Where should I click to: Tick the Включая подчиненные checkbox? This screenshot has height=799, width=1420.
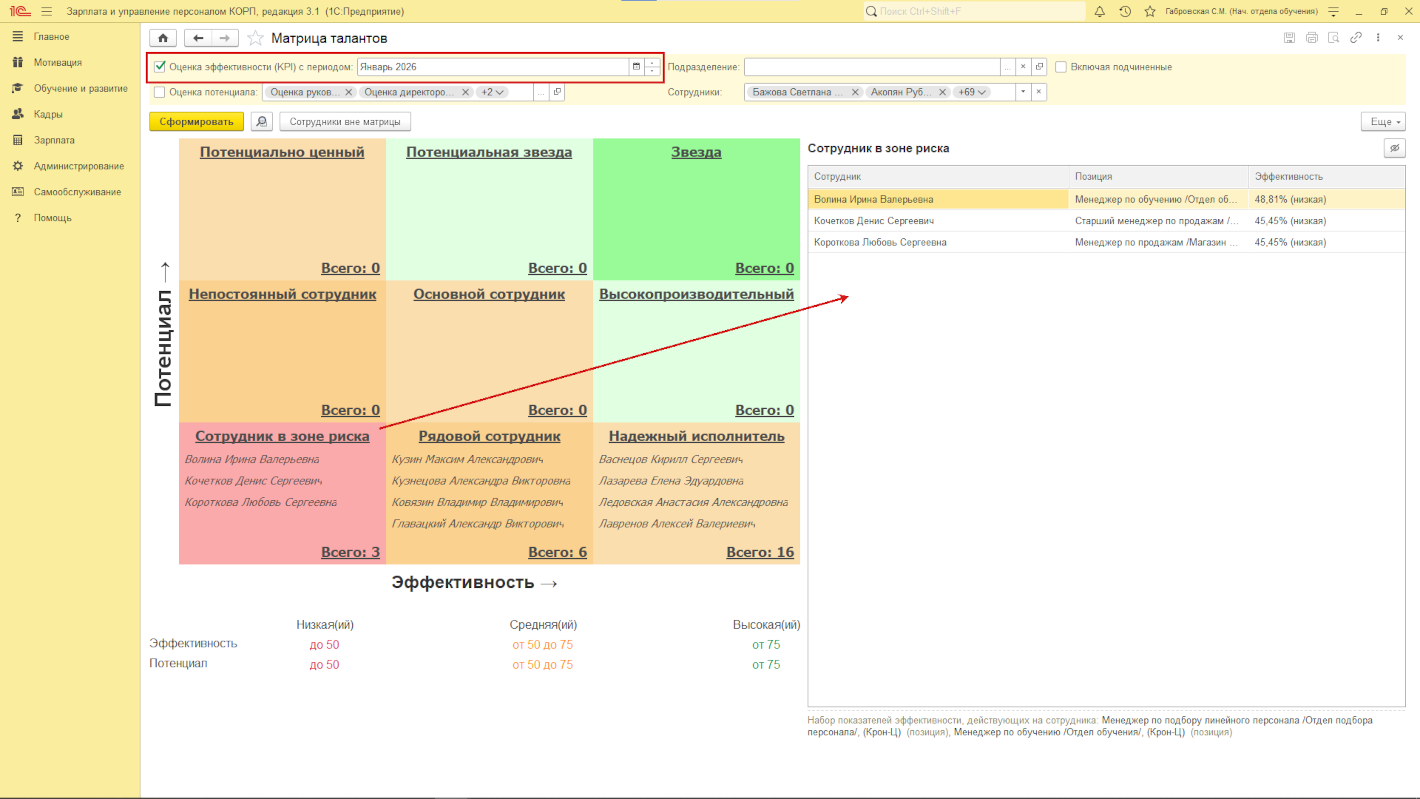(x=1061, y=67)
